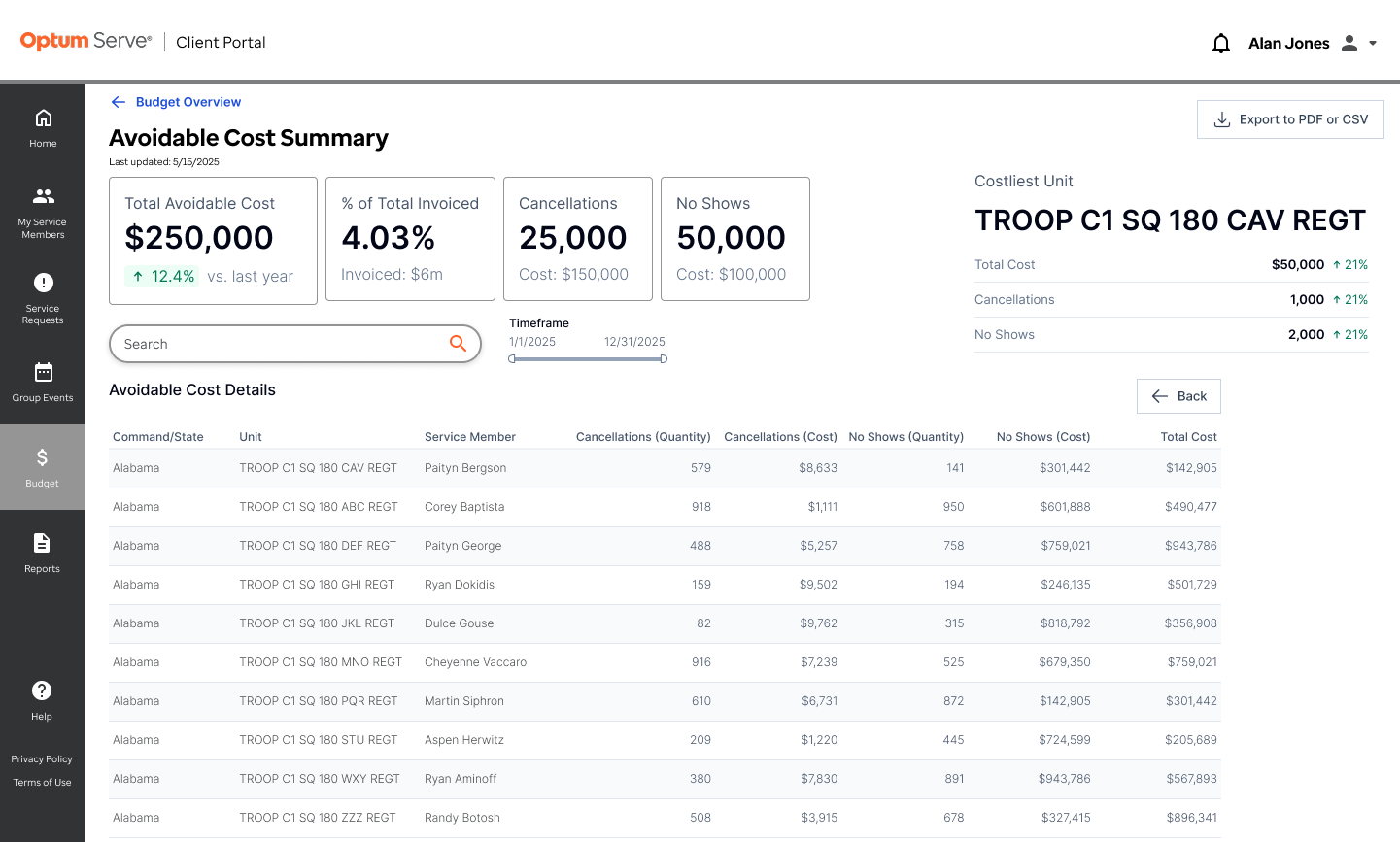Click the timeframe slider track
Screen dimensions: 1400x842
pos(588,359)
